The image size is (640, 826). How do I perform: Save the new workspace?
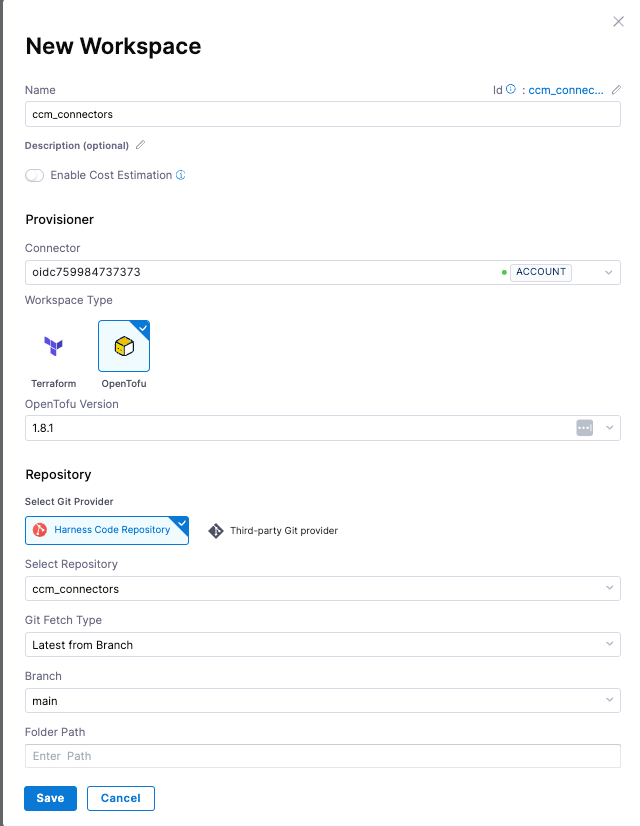pos(50,798)
